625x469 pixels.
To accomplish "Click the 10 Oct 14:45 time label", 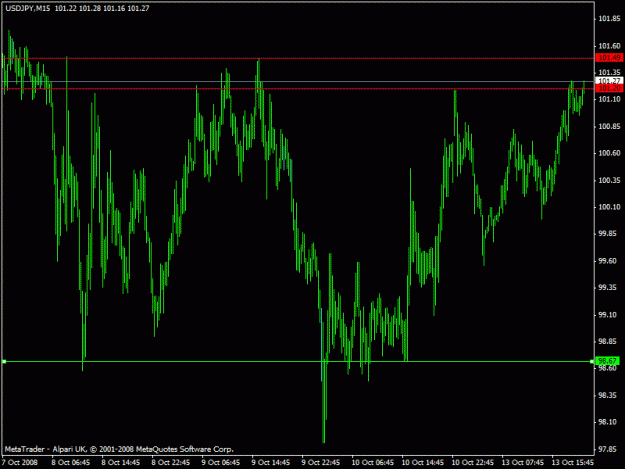I will [423, 462].
